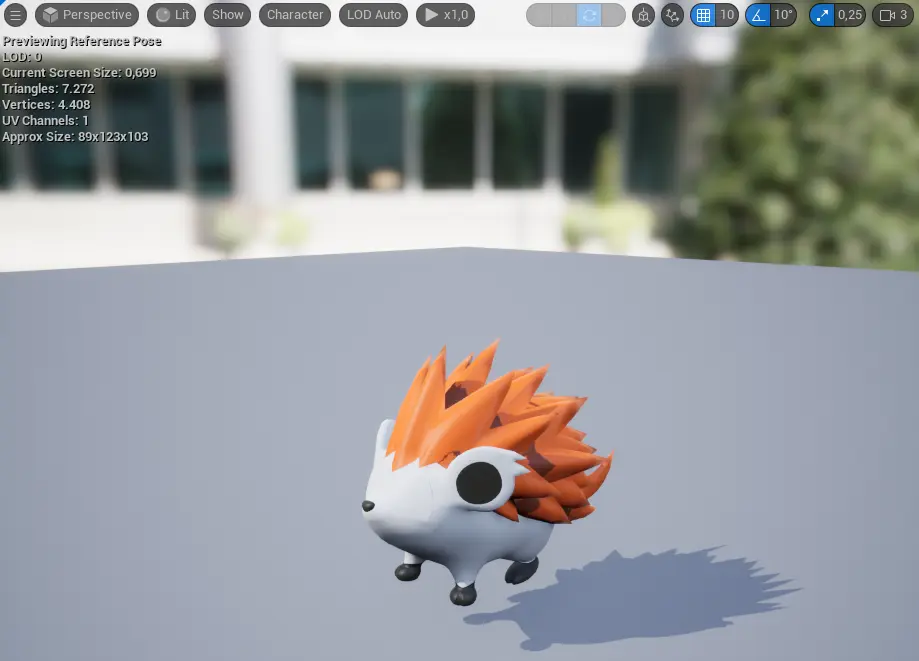919x661 pixels.
Task: Click the coordinate system cube icon
Action: pyautogui.click(x=644, y=15)
